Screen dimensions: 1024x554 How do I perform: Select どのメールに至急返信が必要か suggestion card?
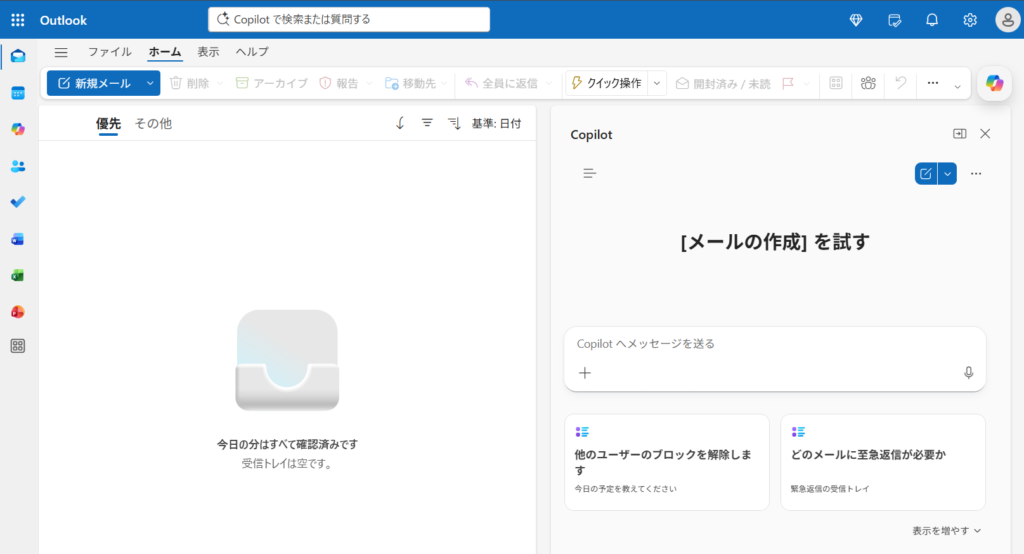883,462
